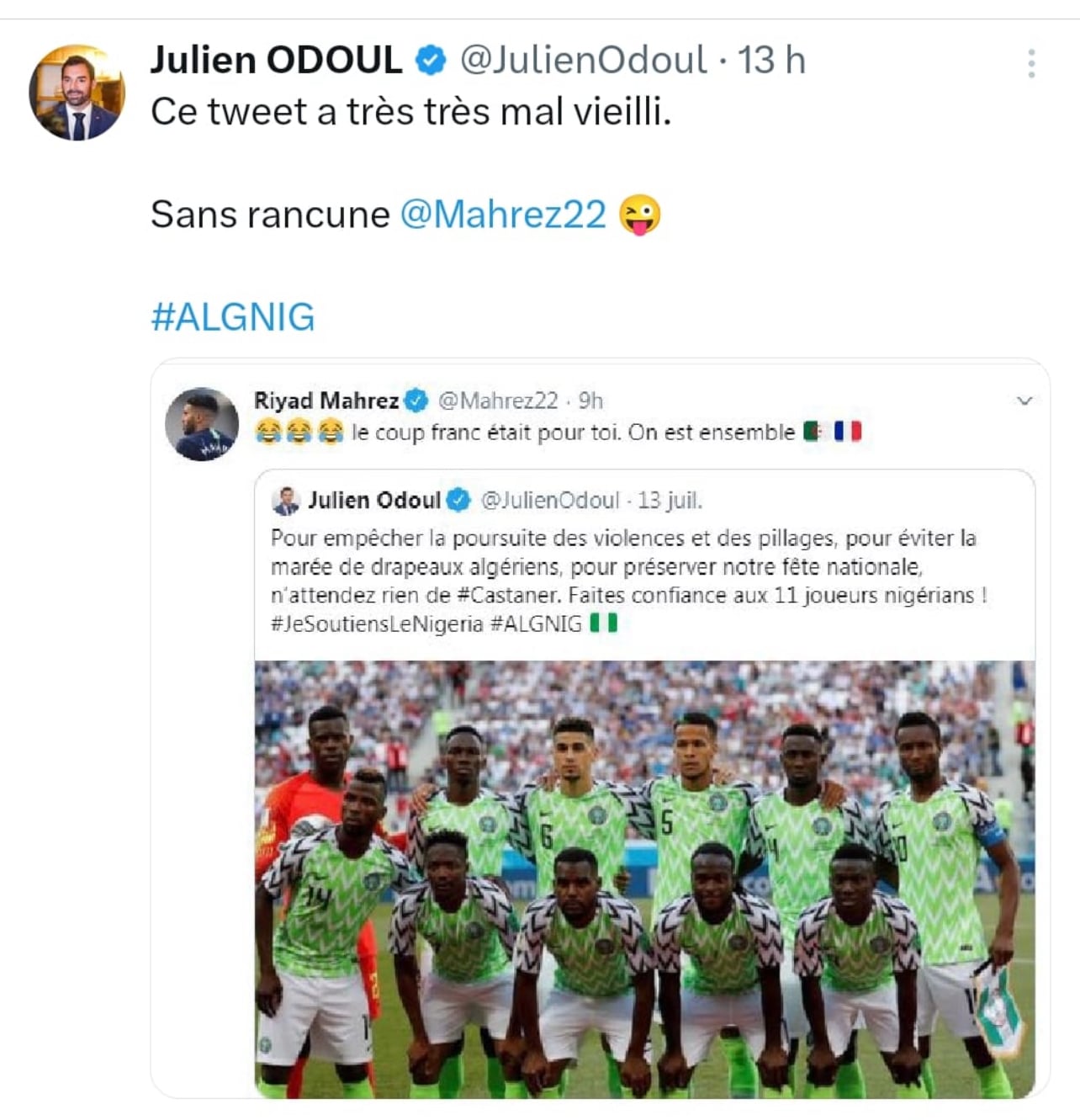Click the verified badge next to Riyad Mahrez
This screenshot has width=1080, height=1120.
click(417, 401)
